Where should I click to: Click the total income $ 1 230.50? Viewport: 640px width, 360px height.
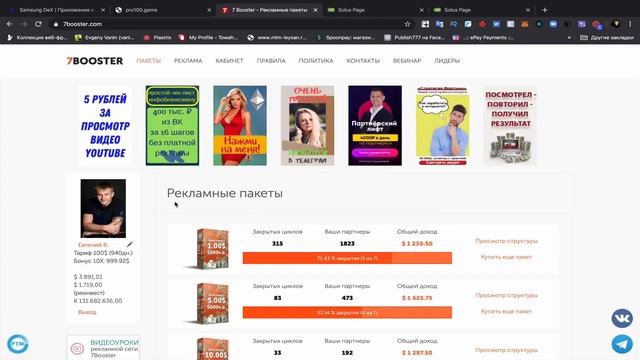[417, 244]
